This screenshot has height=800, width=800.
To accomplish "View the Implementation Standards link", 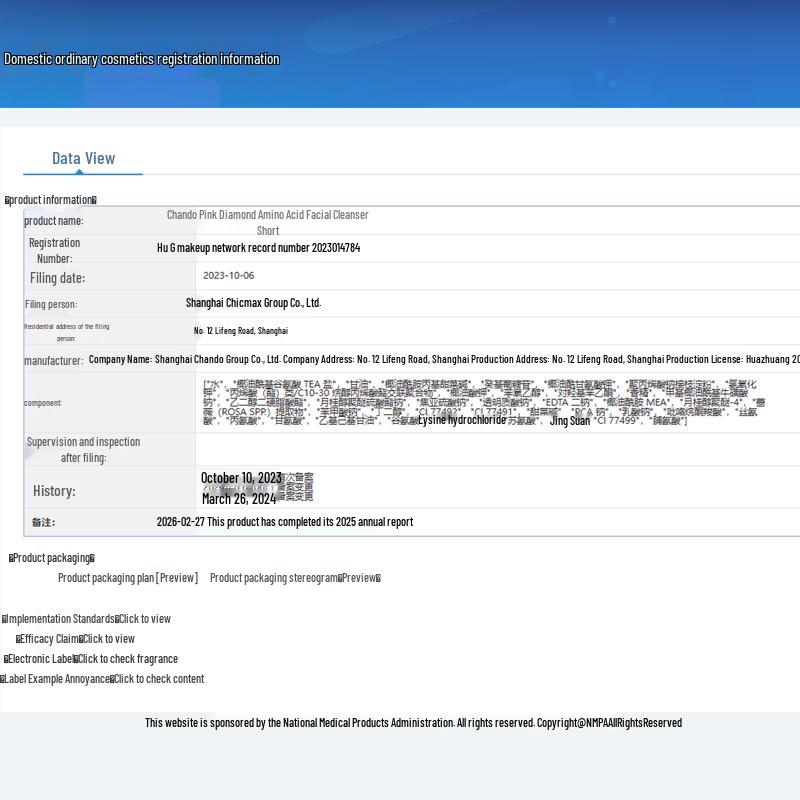I will [x=86, y=618].
